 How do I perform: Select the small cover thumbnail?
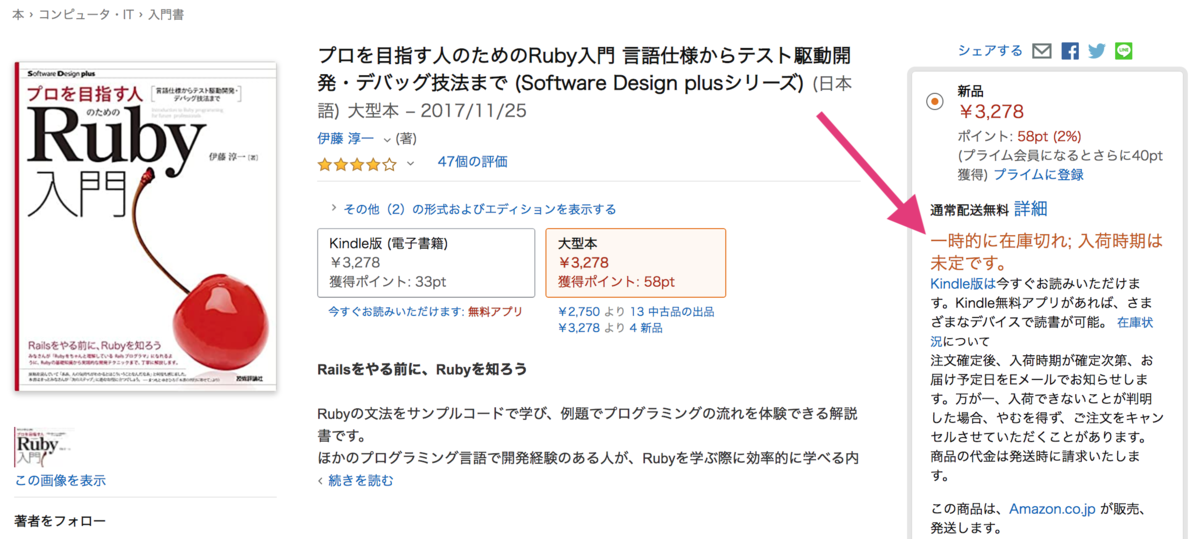(x=44, y=447)
